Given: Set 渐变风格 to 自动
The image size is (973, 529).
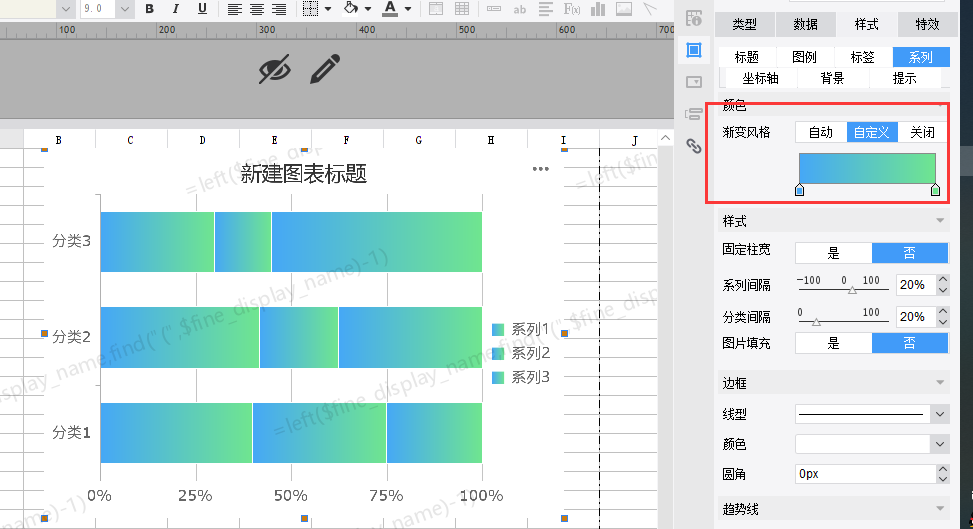Looking at the screenshot, I should click(x=820, y=132).
